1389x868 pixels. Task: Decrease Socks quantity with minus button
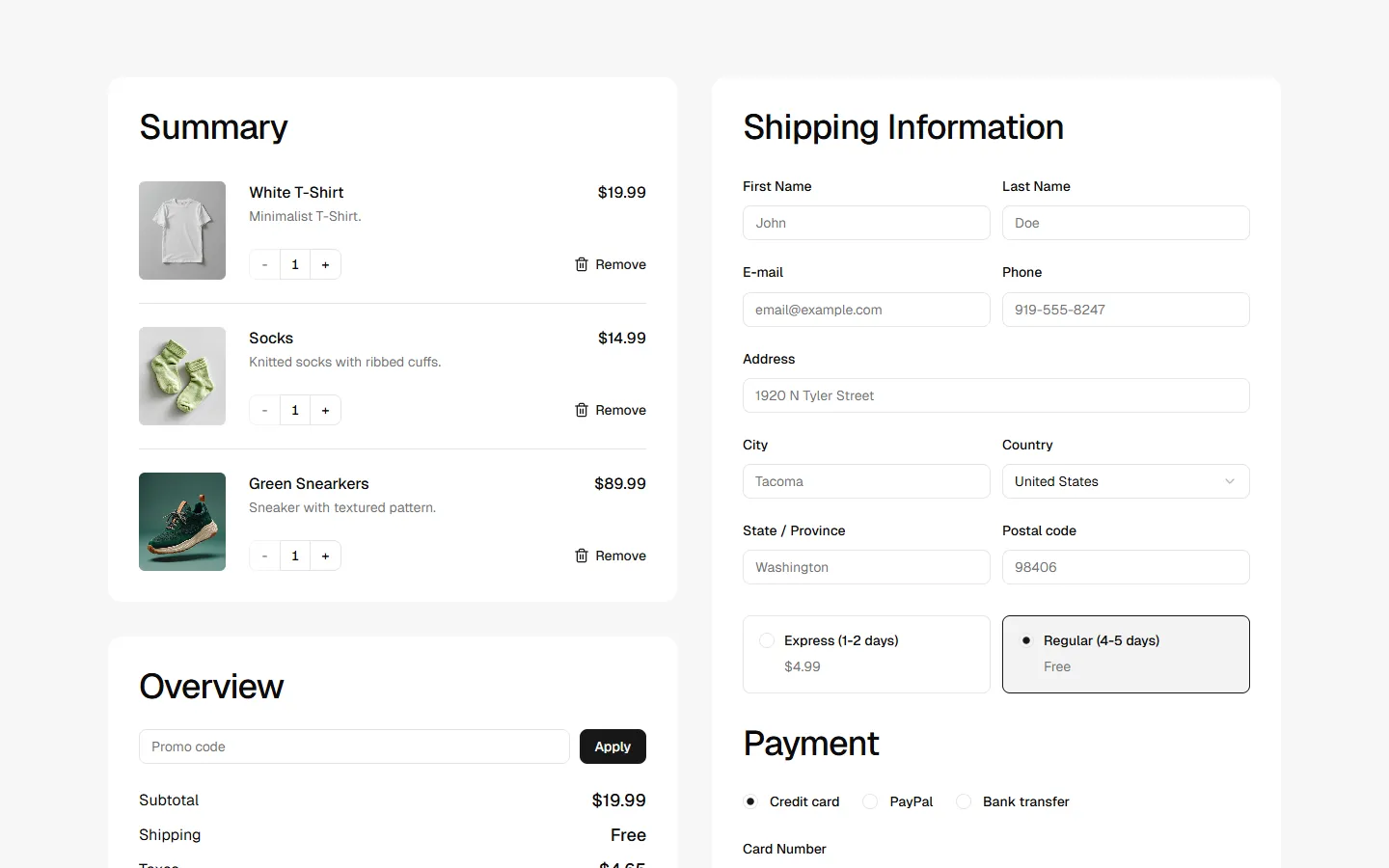point(264,410)
